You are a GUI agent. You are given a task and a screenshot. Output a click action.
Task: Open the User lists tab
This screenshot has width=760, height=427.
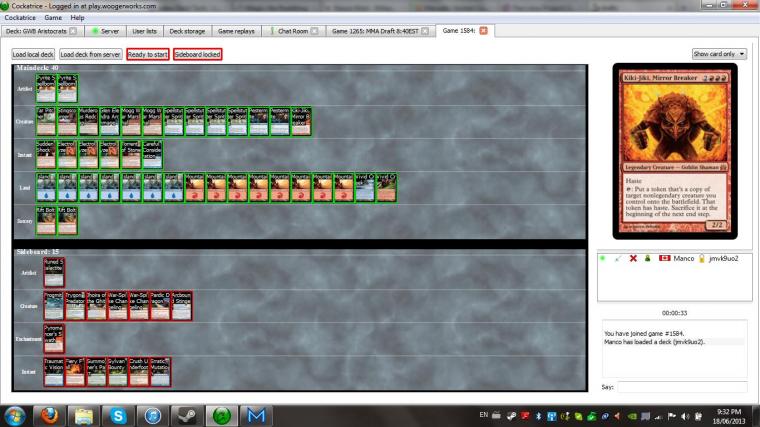click(144, 31)
